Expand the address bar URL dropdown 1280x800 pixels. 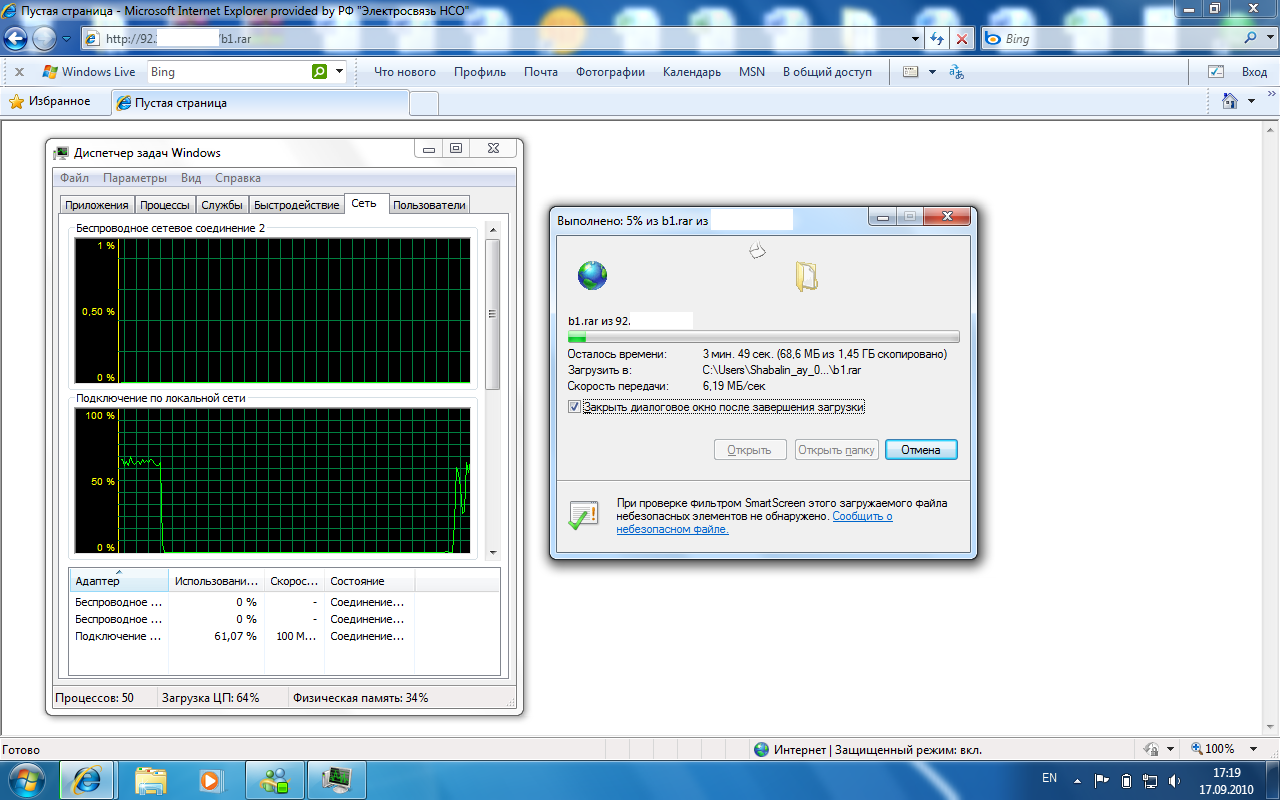click(917, 39)
